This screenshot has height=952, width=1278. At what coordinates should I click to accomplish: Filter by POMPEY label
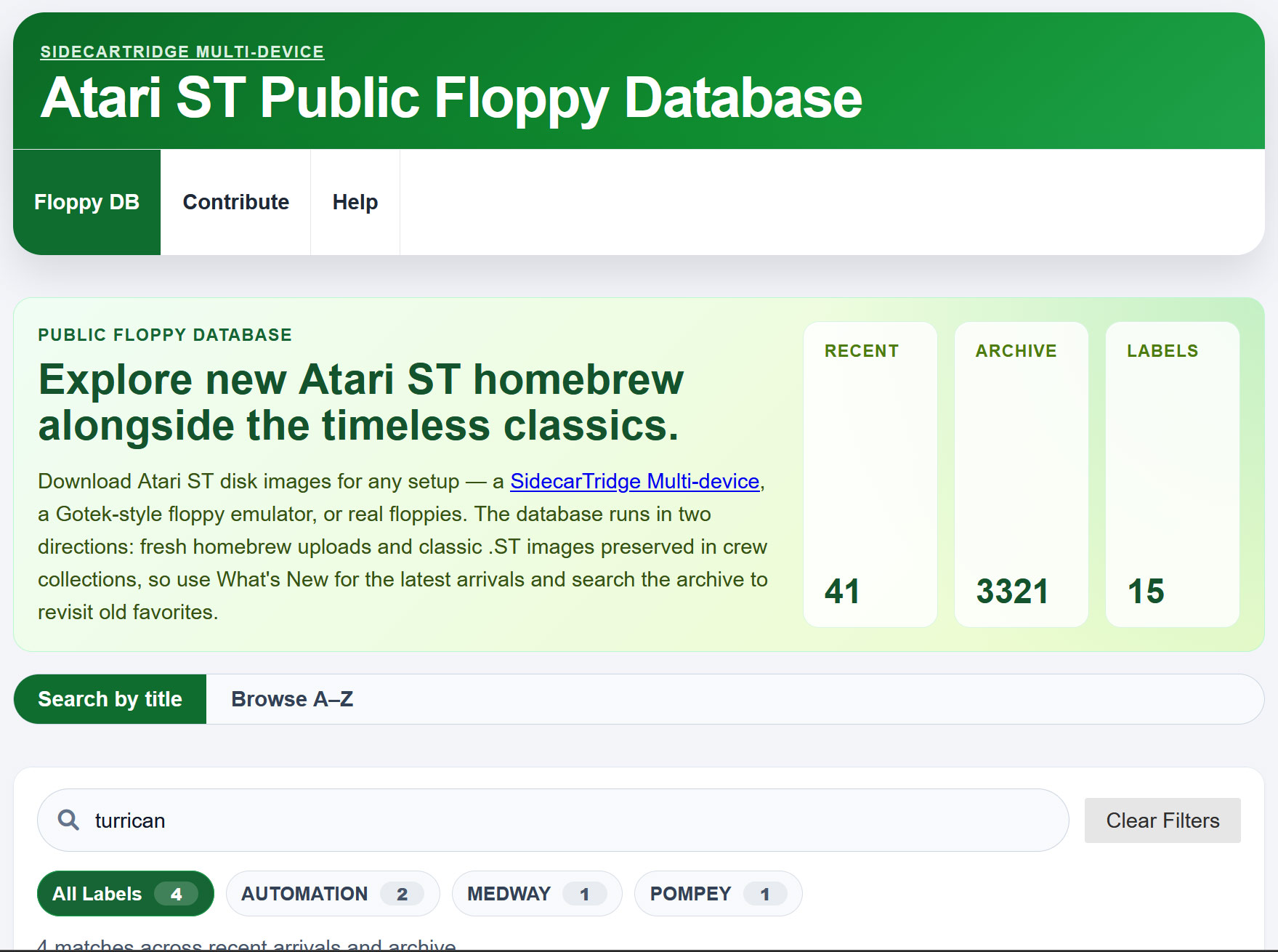pos(718,894)
